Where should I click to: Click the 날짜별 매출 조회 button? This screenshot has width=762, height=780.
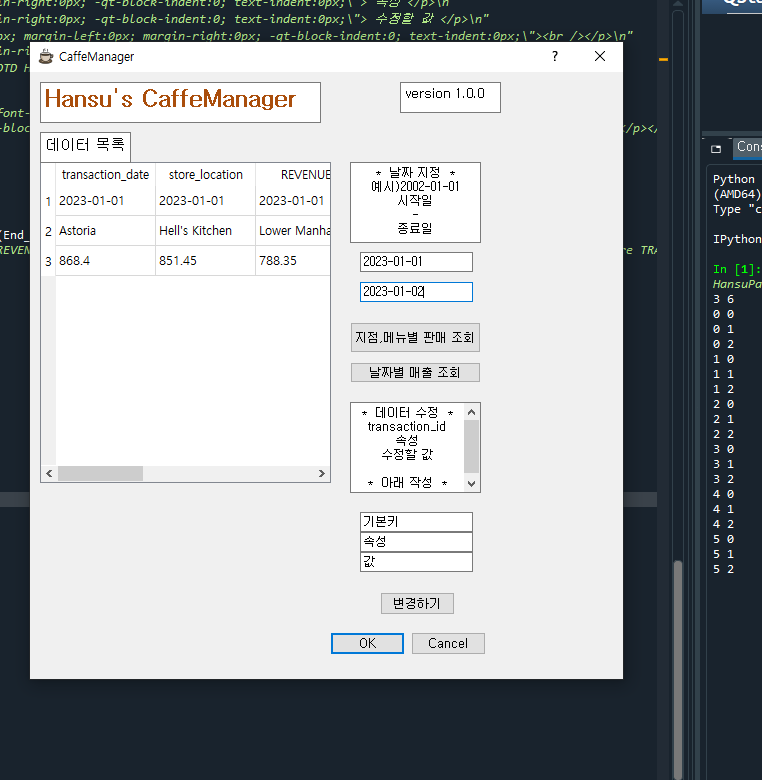[415, 373]
